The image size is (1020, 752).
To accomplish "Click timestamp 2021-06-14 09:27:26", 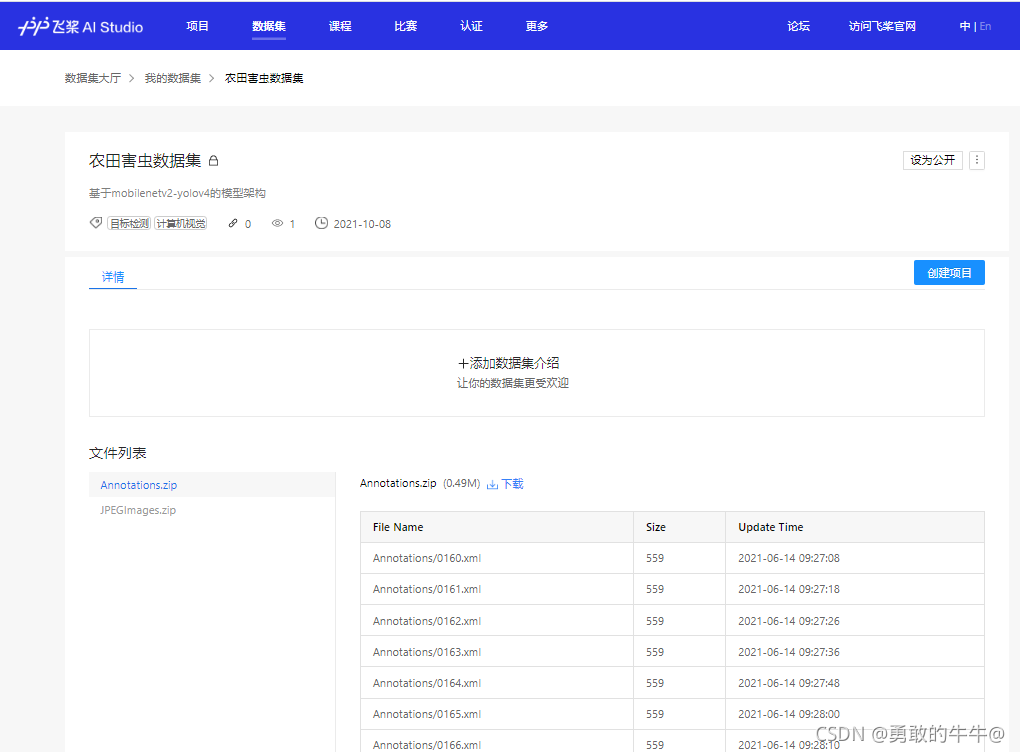I will pos(788,621).
